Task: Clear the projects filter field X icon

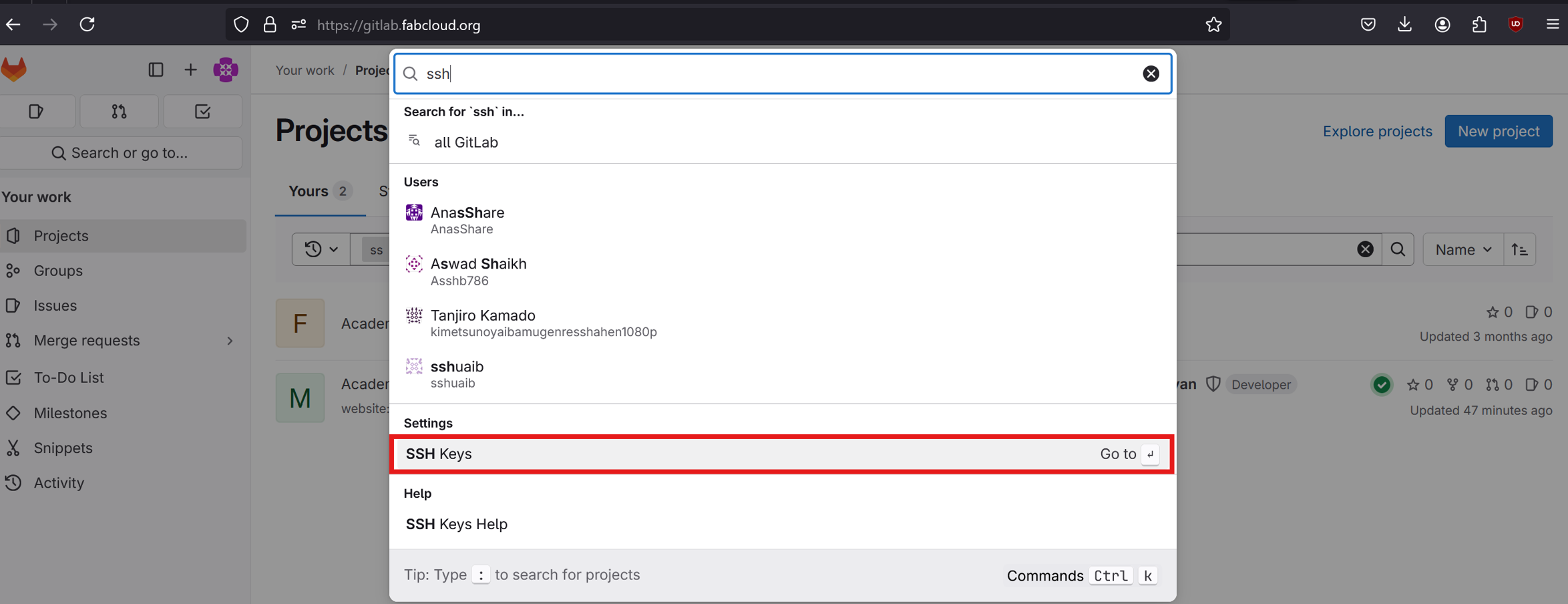Action: pos(1365,249)
